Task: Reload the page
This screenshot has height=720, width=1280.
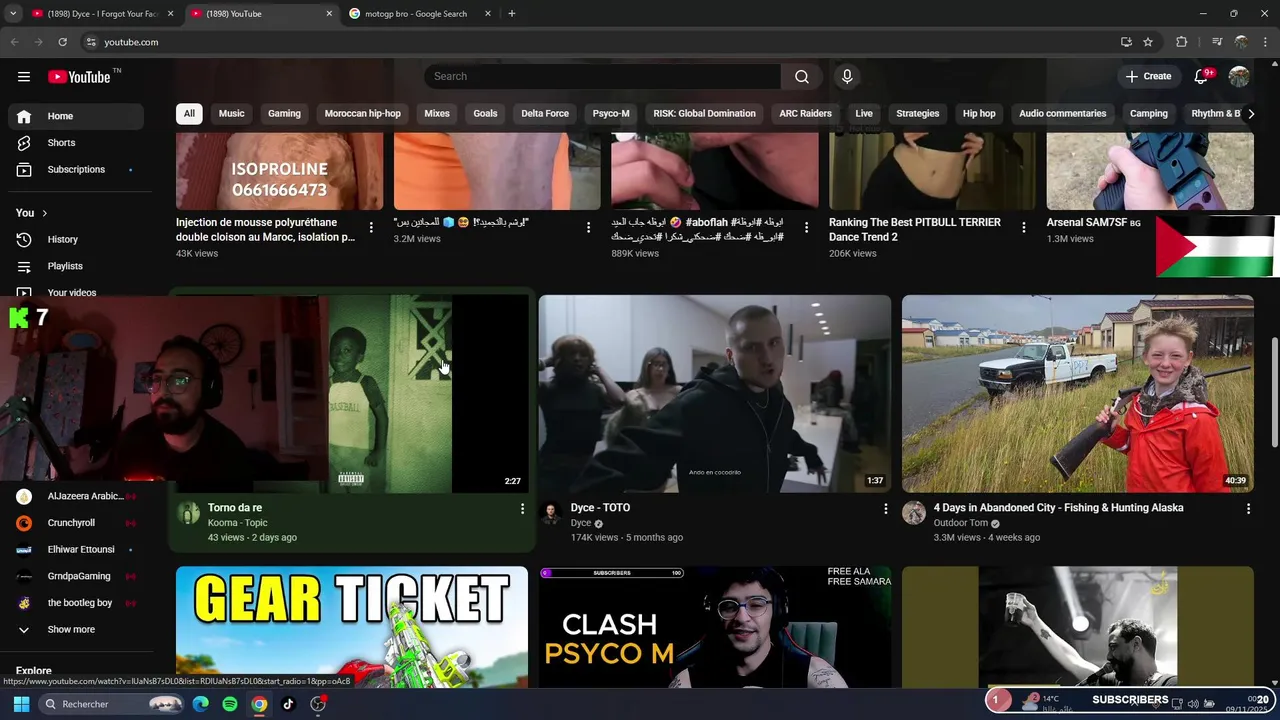Action: [62, 42]
